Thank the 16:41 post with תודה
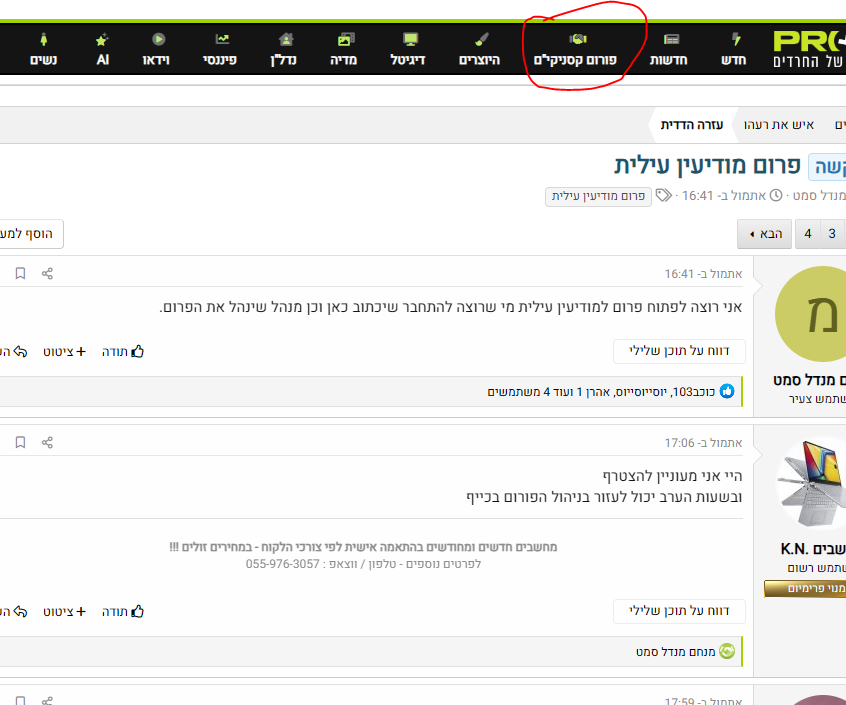Screen dimensions: 846x705 pos(123,352)
